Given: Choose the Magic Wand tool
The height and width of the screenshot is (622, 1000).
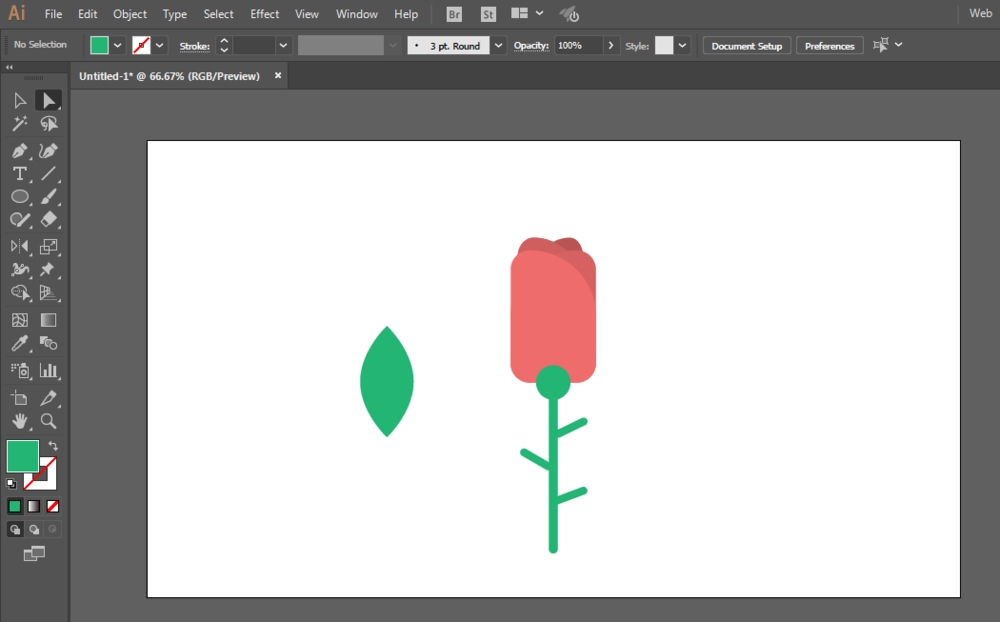Looking at the screenshot, I should click(x=19, y=124).
